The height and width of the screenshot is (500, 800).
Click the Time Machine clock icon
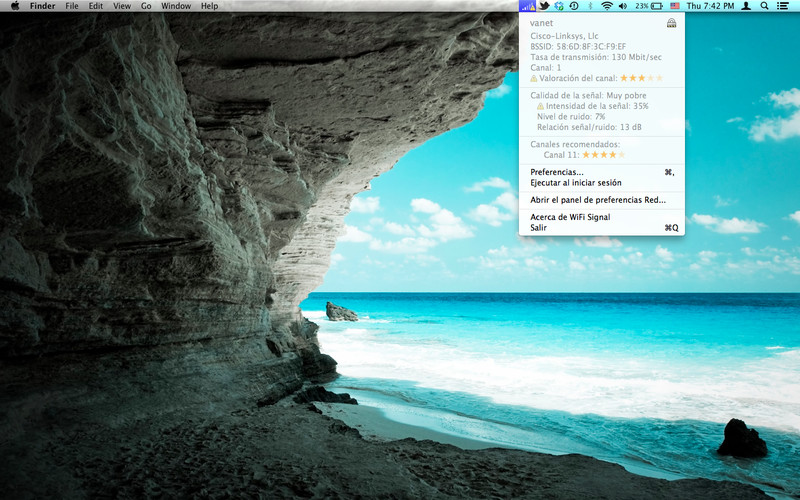click(x=574, y=6)
